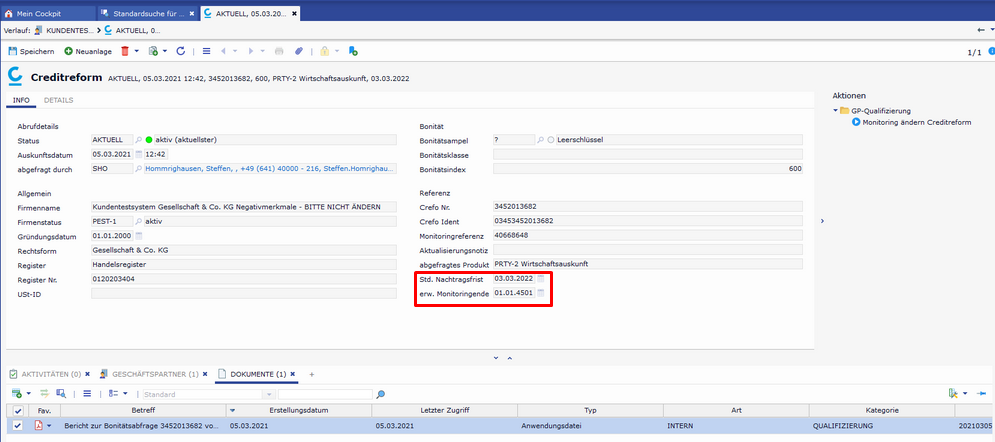Click the refresh icon in the toolbar
The height and width of the screenshot is (442, 995).
click(x=181, y=51)
